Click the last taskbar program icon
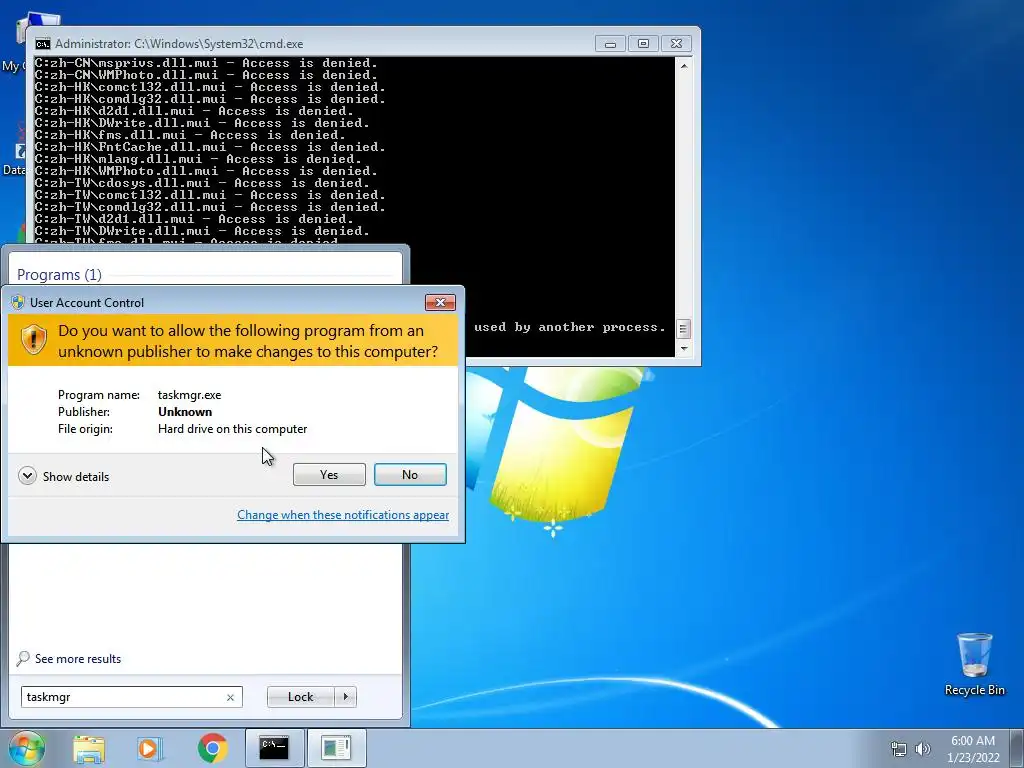This screenshot has width=1024, height=768. click(x=336, y=748)
